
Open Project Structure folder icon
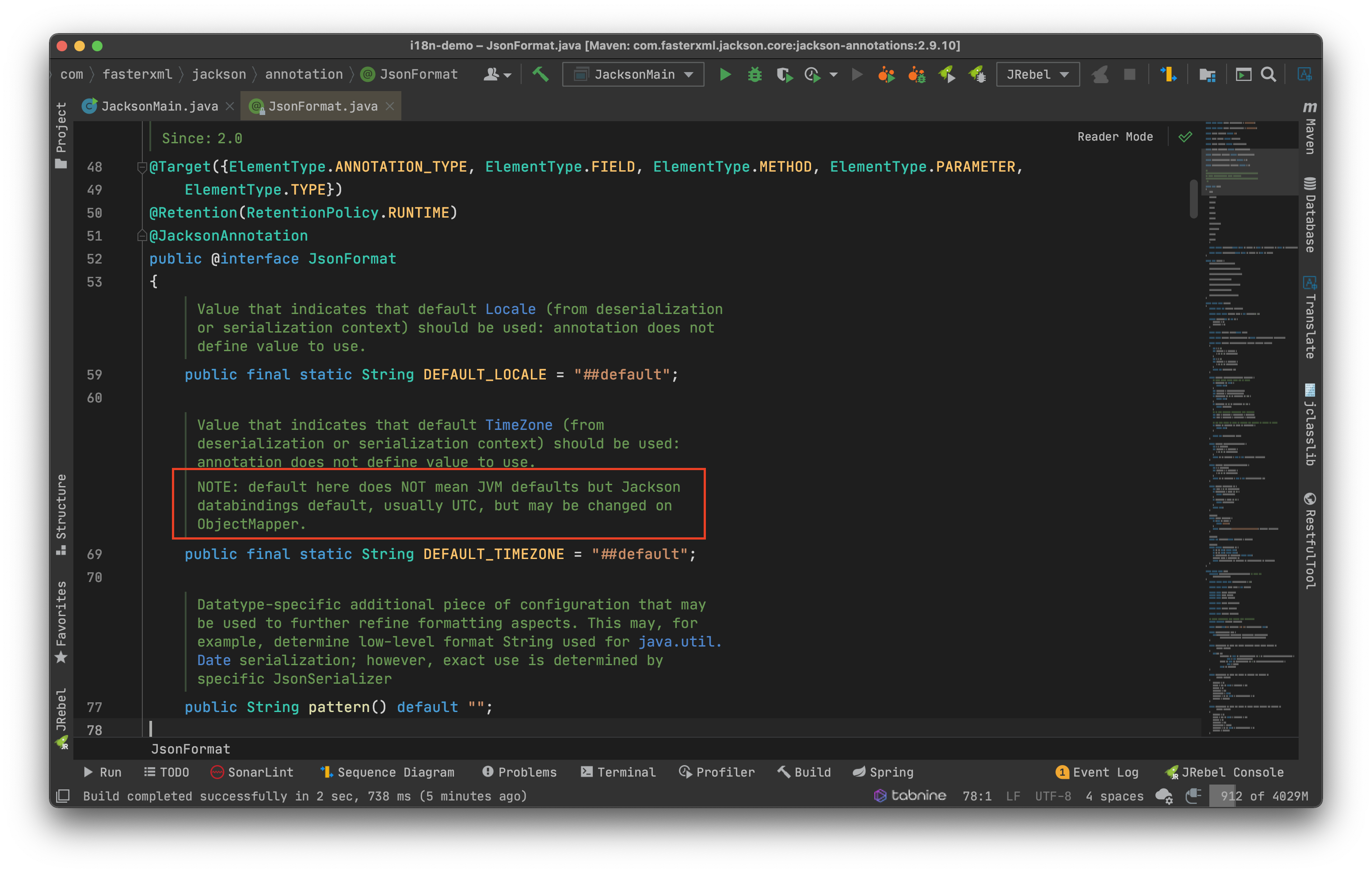coord(1207,75)
